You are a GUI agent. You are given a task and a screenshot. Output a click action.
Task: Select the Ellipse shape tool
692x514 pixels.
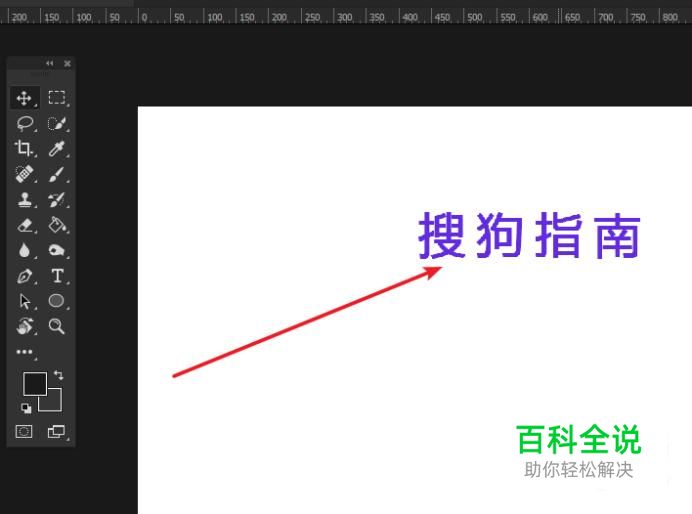click(56, 301)
